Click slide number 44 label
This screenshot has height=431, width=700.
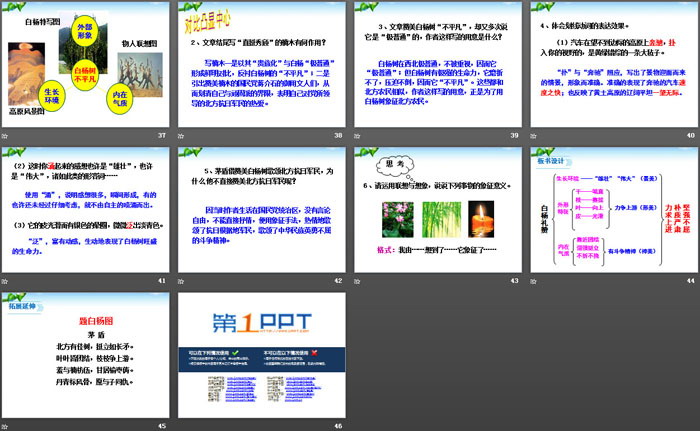tap(691, 280)
